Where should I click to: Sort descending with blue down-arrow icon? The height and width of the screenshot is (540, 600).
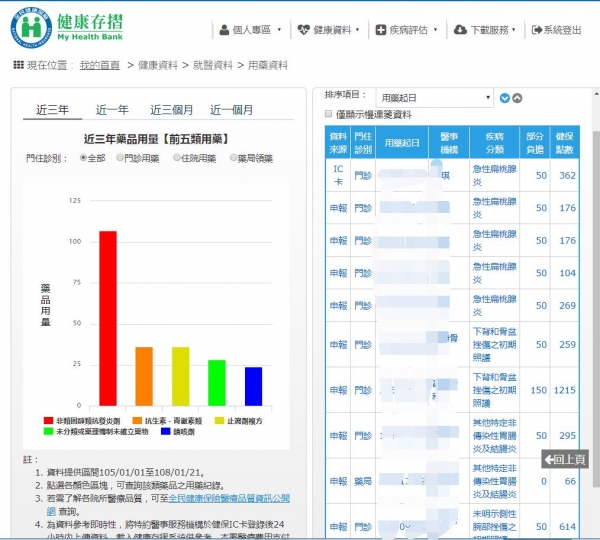[505, 98]
